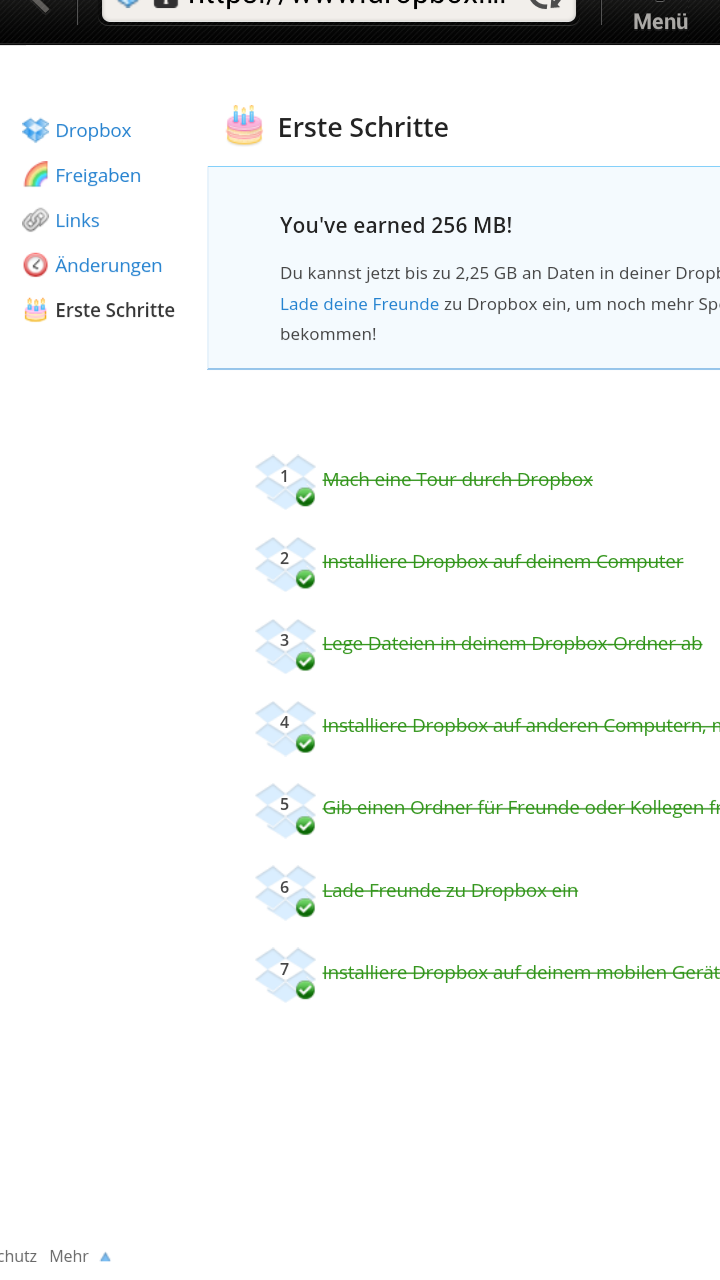This screenshot has width=720, height=1280.
Task: Open step 'Mach eine Tour durch Dropbox'
Action: coord(458,479)
